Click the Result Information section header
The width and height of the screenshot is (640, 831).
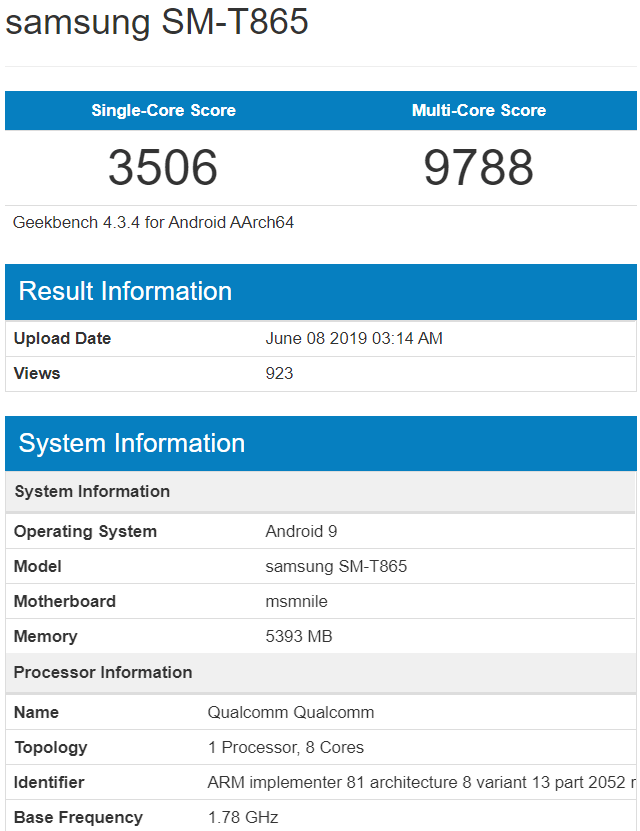(321, 291)
